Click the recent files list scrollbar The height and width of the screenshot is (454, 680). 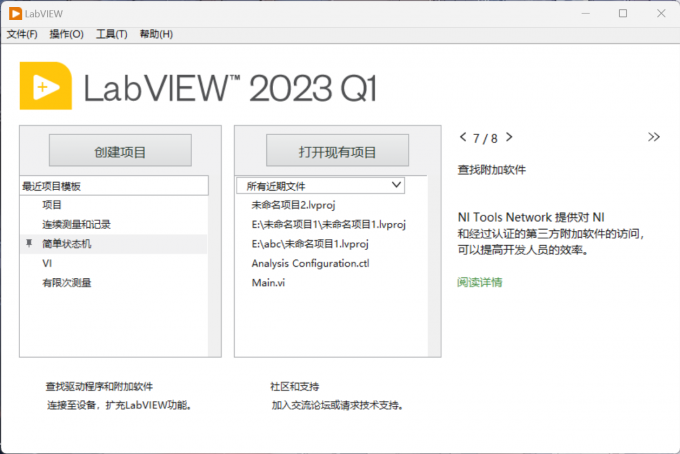434,266
